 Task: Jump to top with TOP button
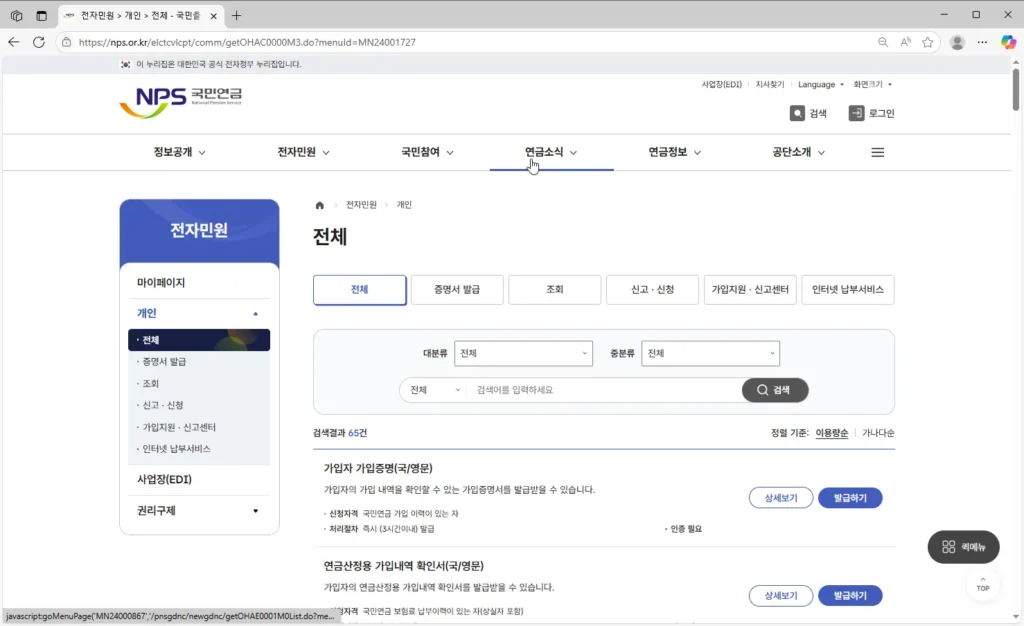(x=983, y=584)
